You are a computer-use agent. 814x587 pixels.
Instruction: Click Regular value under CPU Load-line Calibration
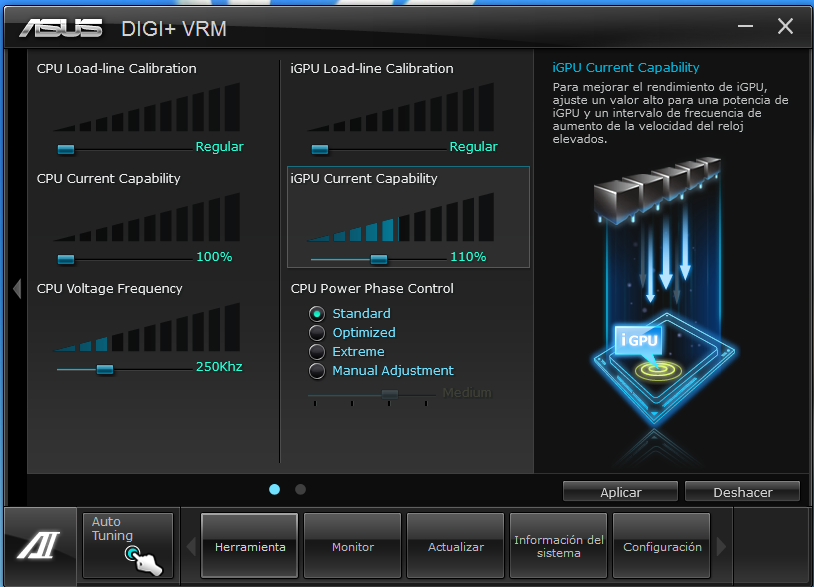coord(220,147)
